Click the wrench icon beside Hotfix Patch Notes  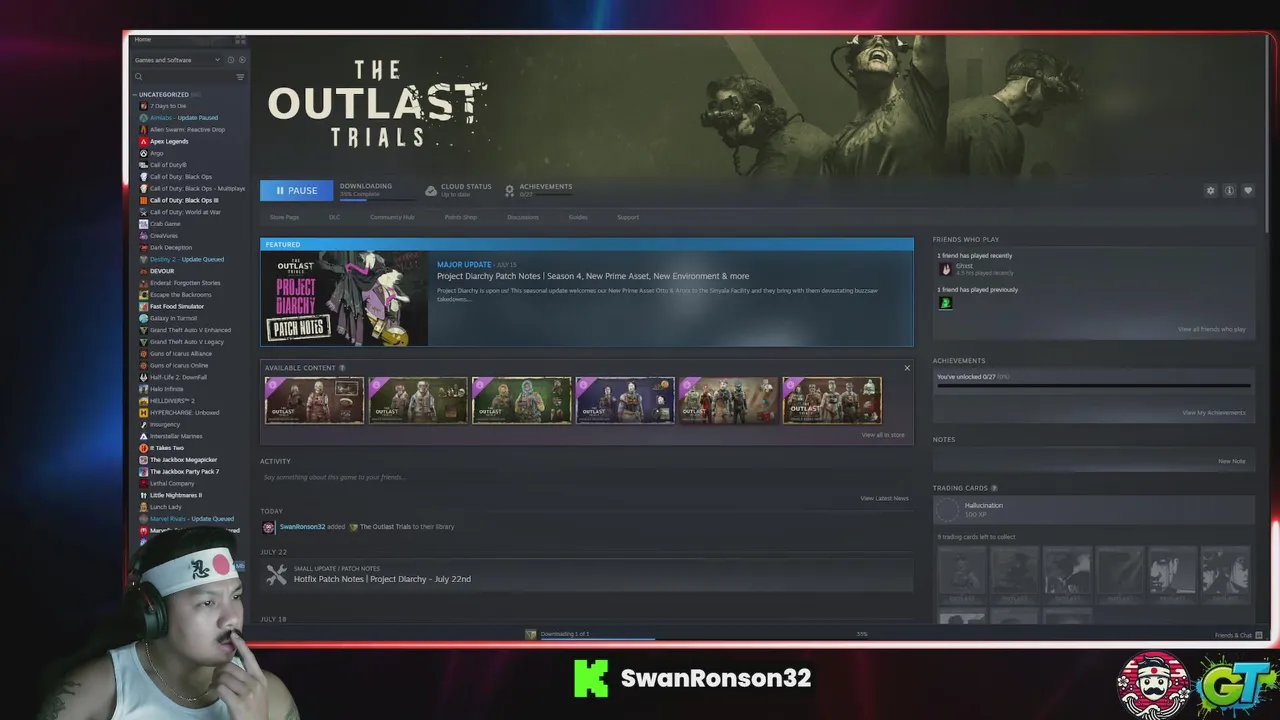(x=276, y=574)
